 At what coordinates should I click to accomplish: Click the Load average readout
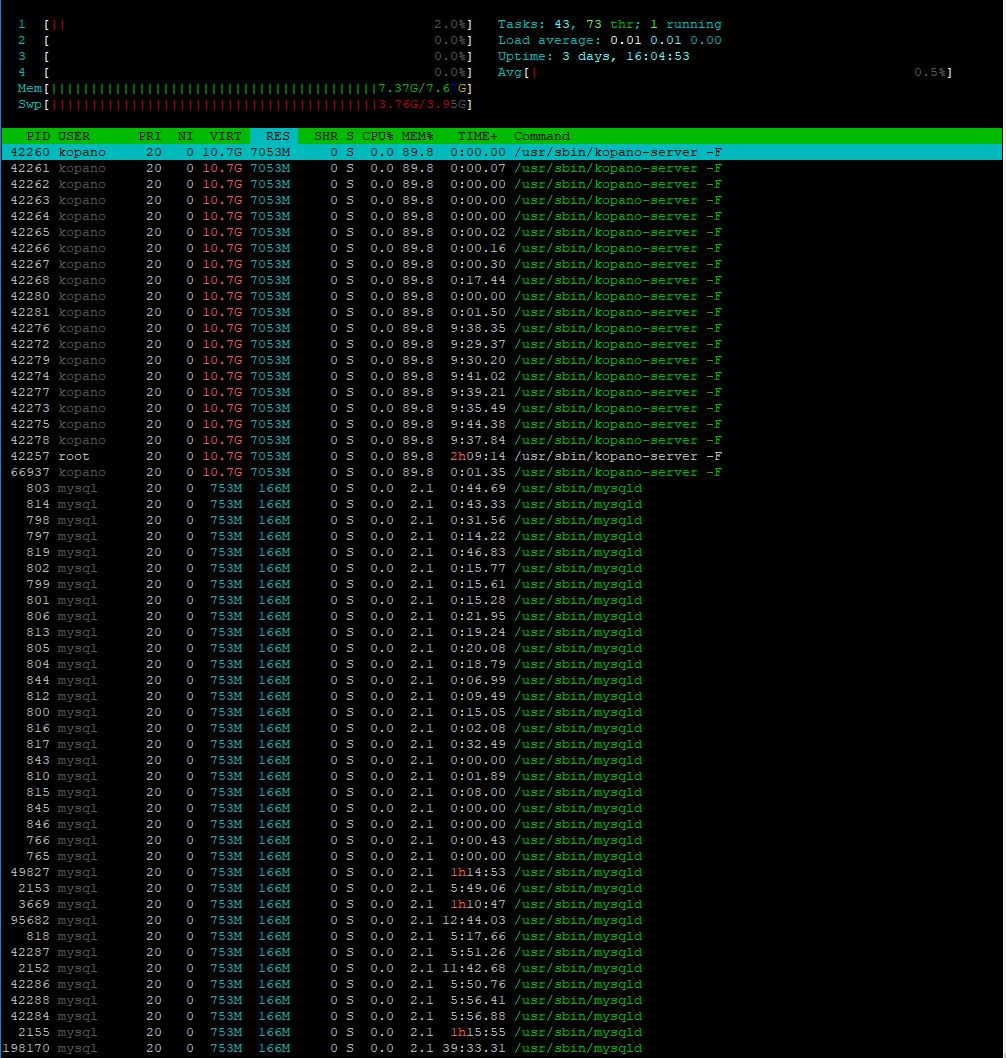pyautogui.click(x=609, y=40)
